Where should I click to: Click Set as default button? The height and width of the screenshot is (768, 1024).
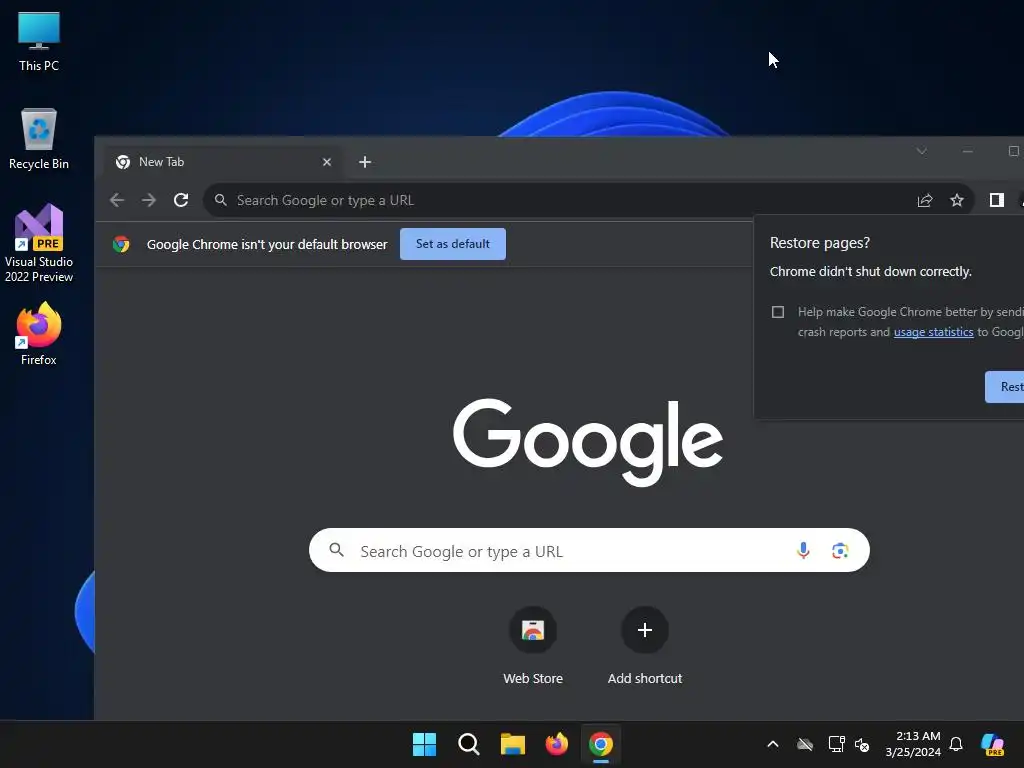click(453, 244)
